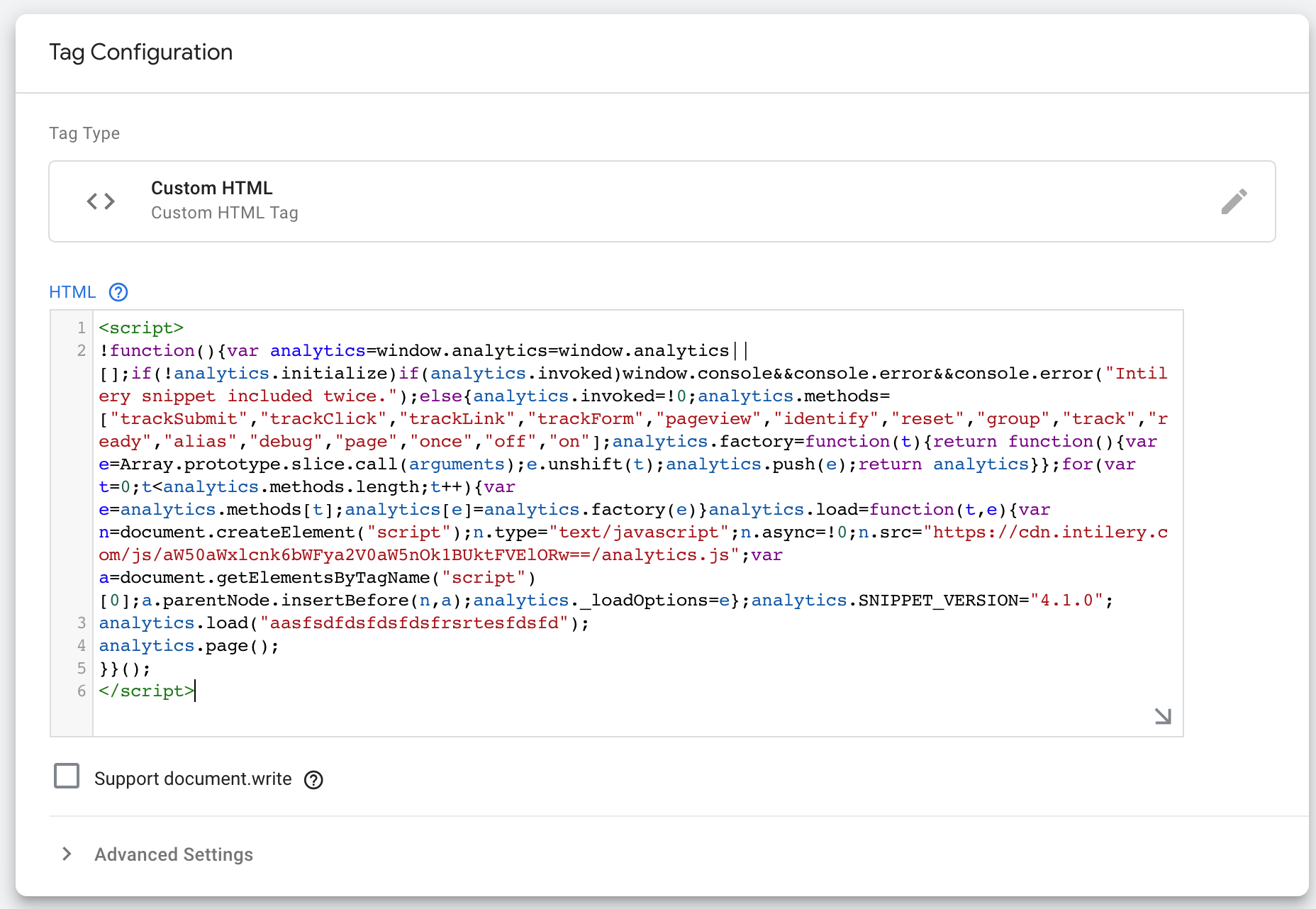Click line number 5 in the editor gutter
Screen dimensions: 1316x909
coord(82,668)
